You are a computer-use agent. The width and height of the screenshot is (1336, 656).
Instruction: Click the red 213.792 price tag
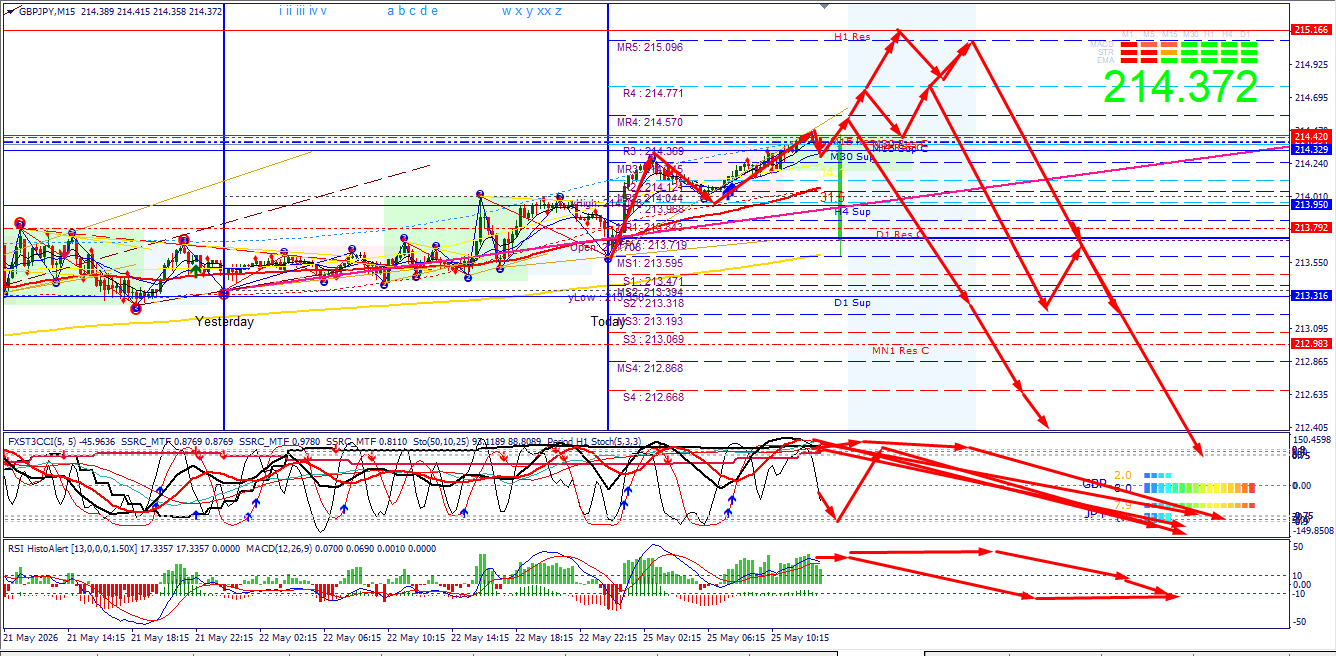[x=1311, y=227]
